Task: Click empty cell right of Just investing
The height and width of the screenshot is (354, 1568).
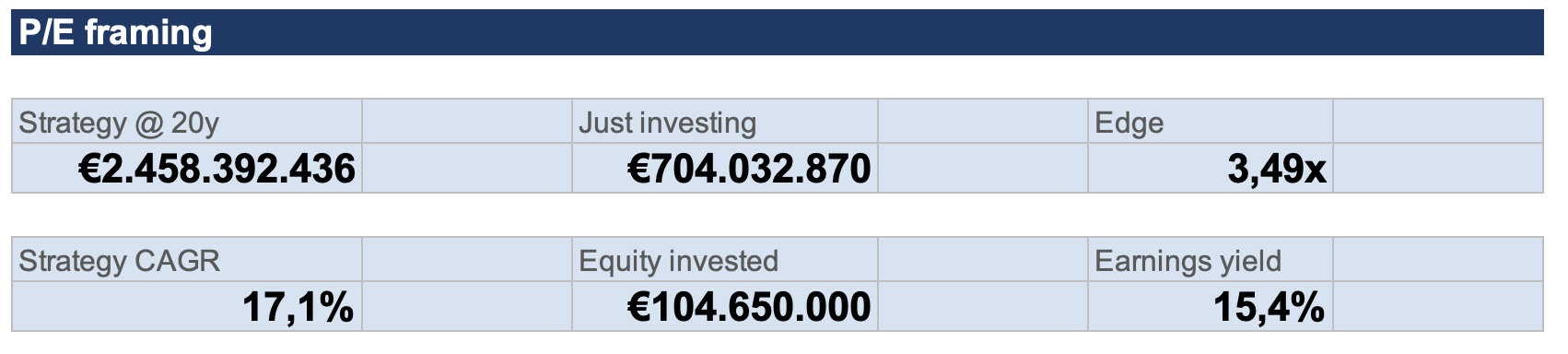Action: coord(983,122)
